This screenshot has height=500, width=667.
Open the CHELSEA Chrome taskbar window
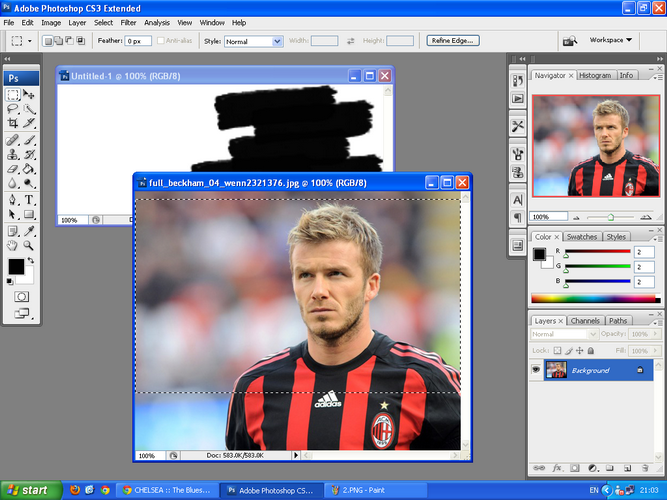(167, 490)
